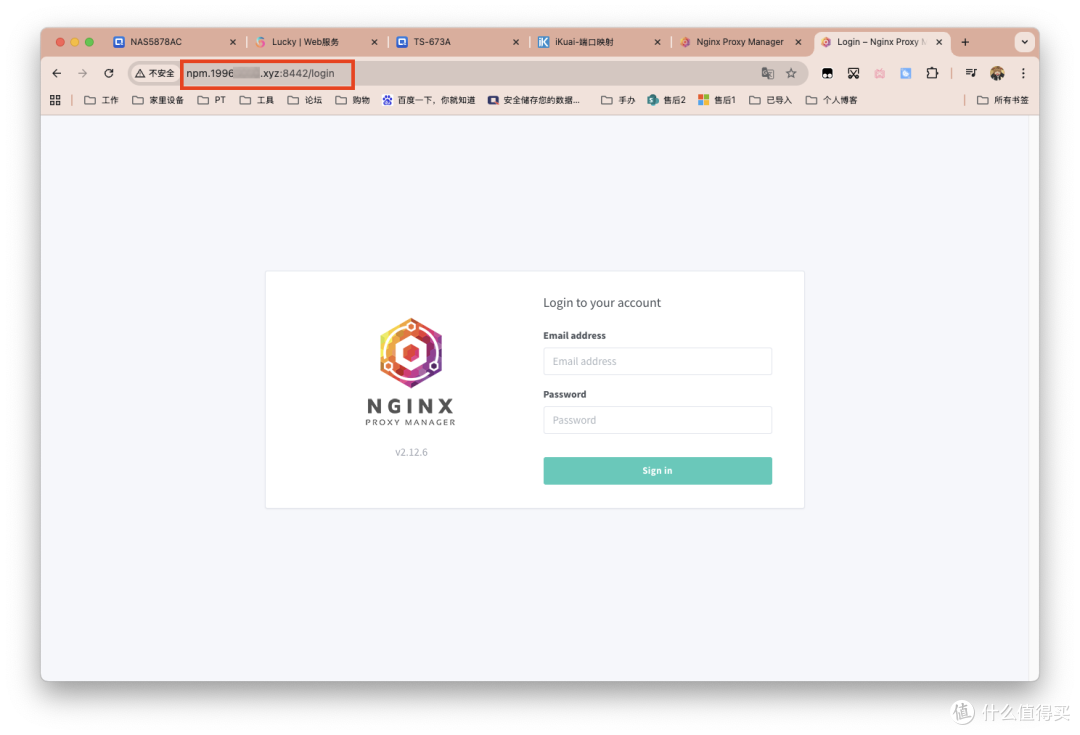
Task: Close the Lucky | Web服务 tab
Action: tap(374, 42)
